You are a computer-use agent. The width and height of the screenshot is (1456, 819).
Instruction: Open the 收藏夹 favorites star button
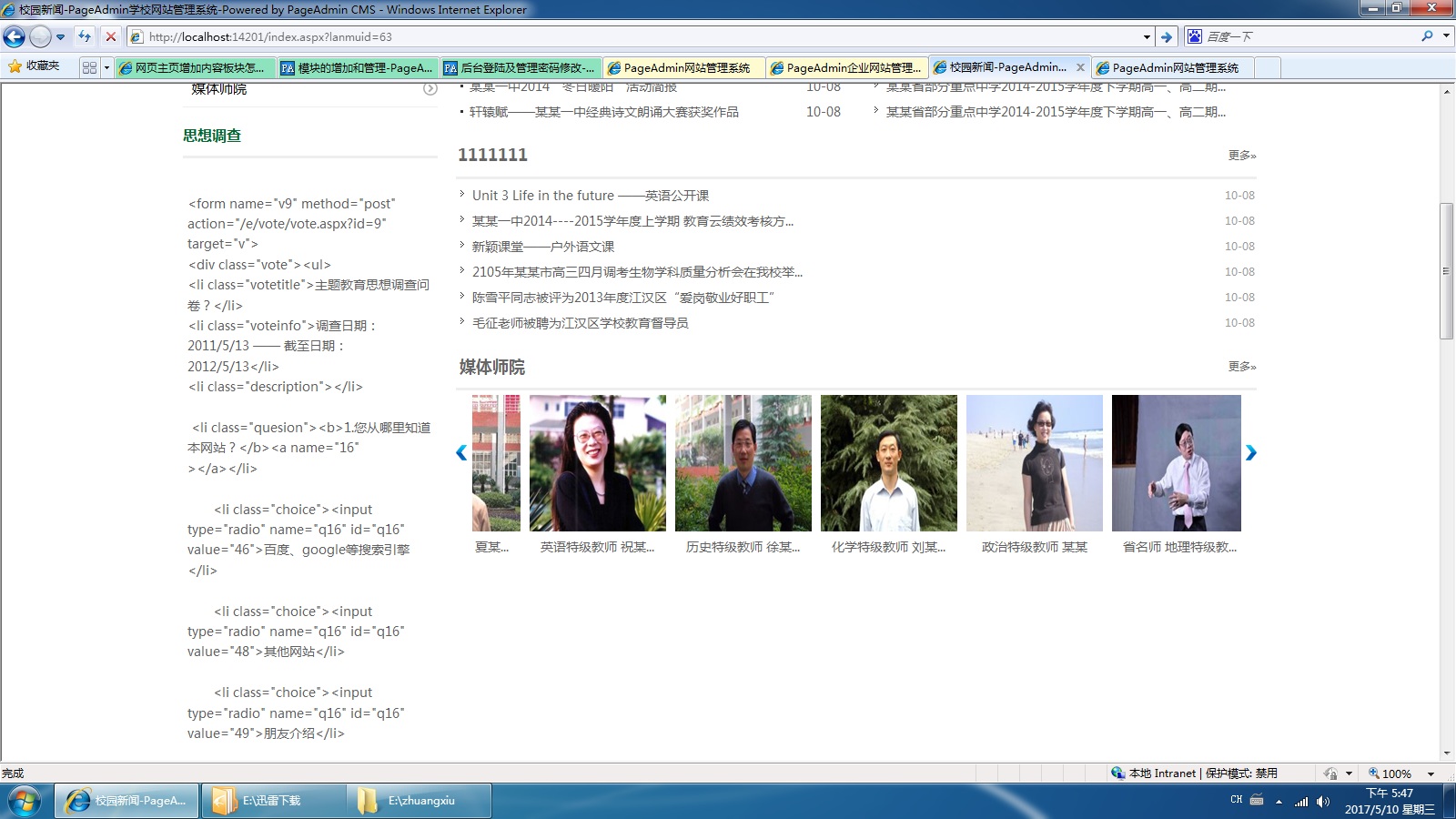(x=34, y=66)
